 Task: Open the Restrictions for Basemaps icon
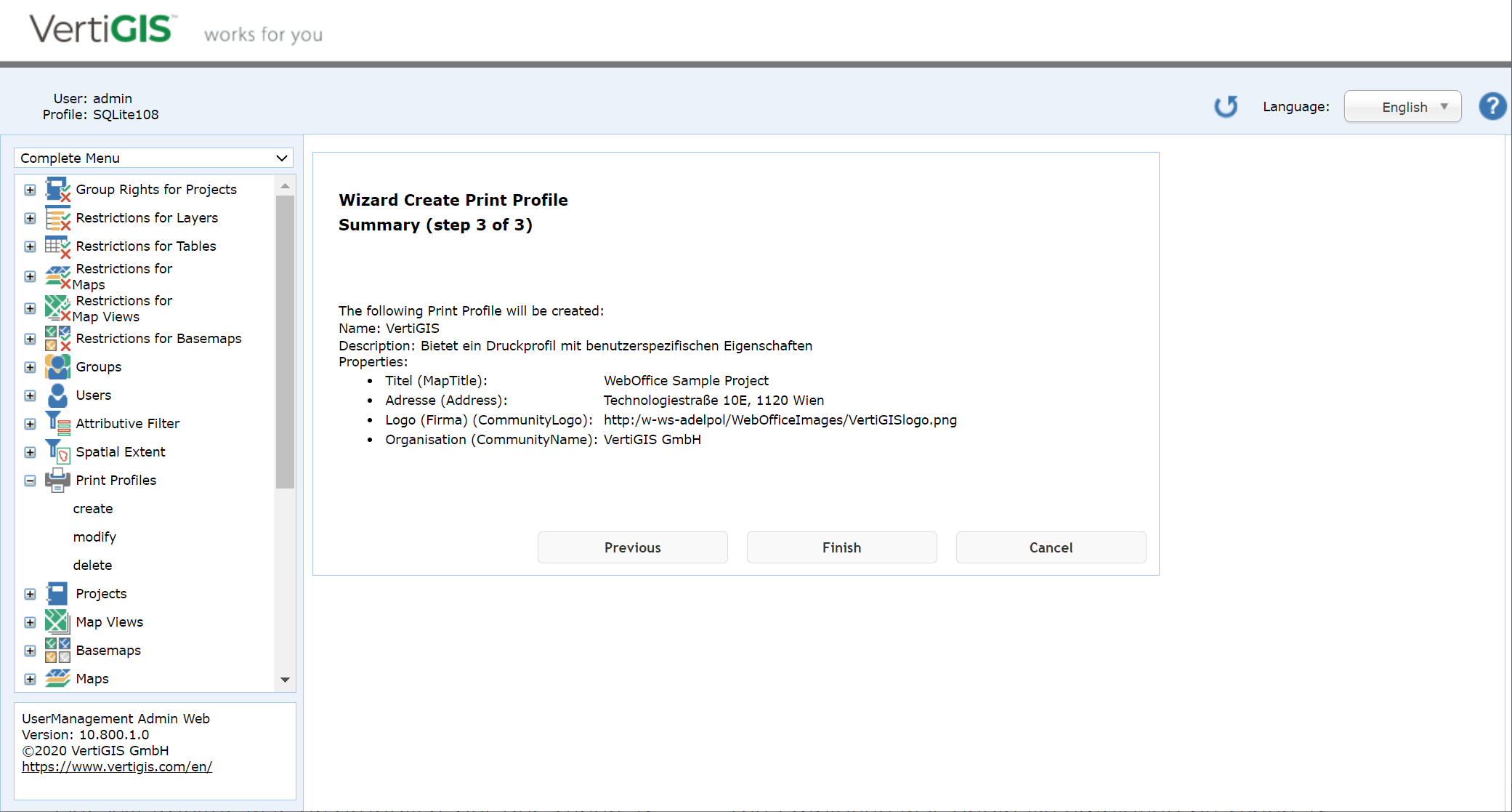tap(57, 338)
